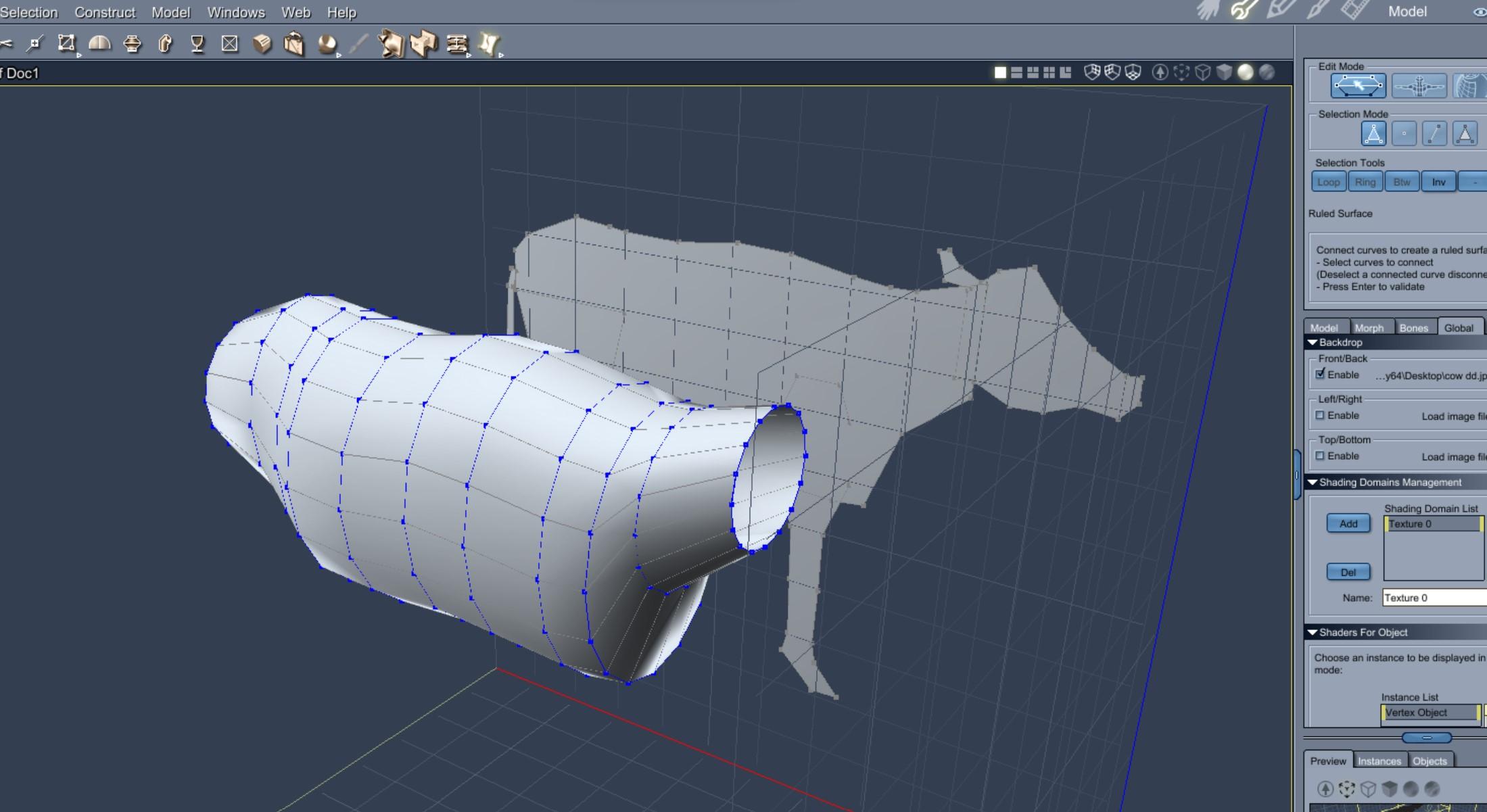Click the Add shading domain button
1487x812 pixels.
[1348, 524]
